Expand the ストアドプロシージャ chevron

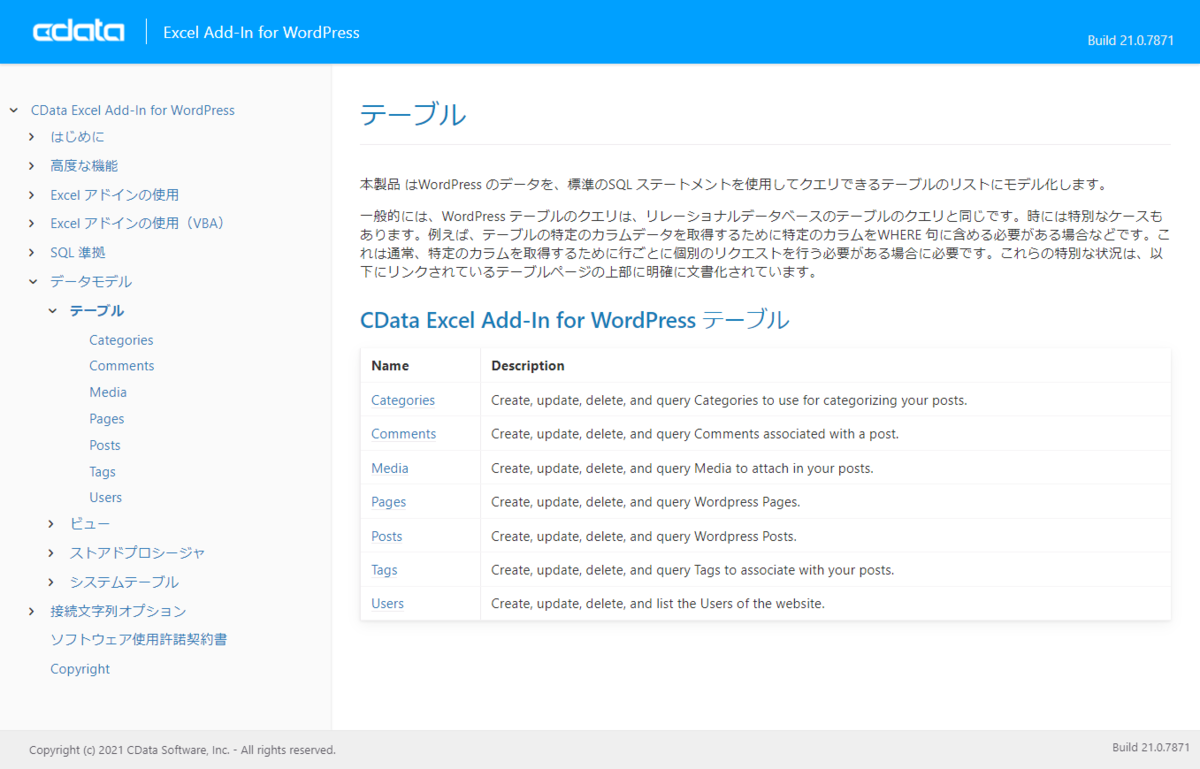52,553
